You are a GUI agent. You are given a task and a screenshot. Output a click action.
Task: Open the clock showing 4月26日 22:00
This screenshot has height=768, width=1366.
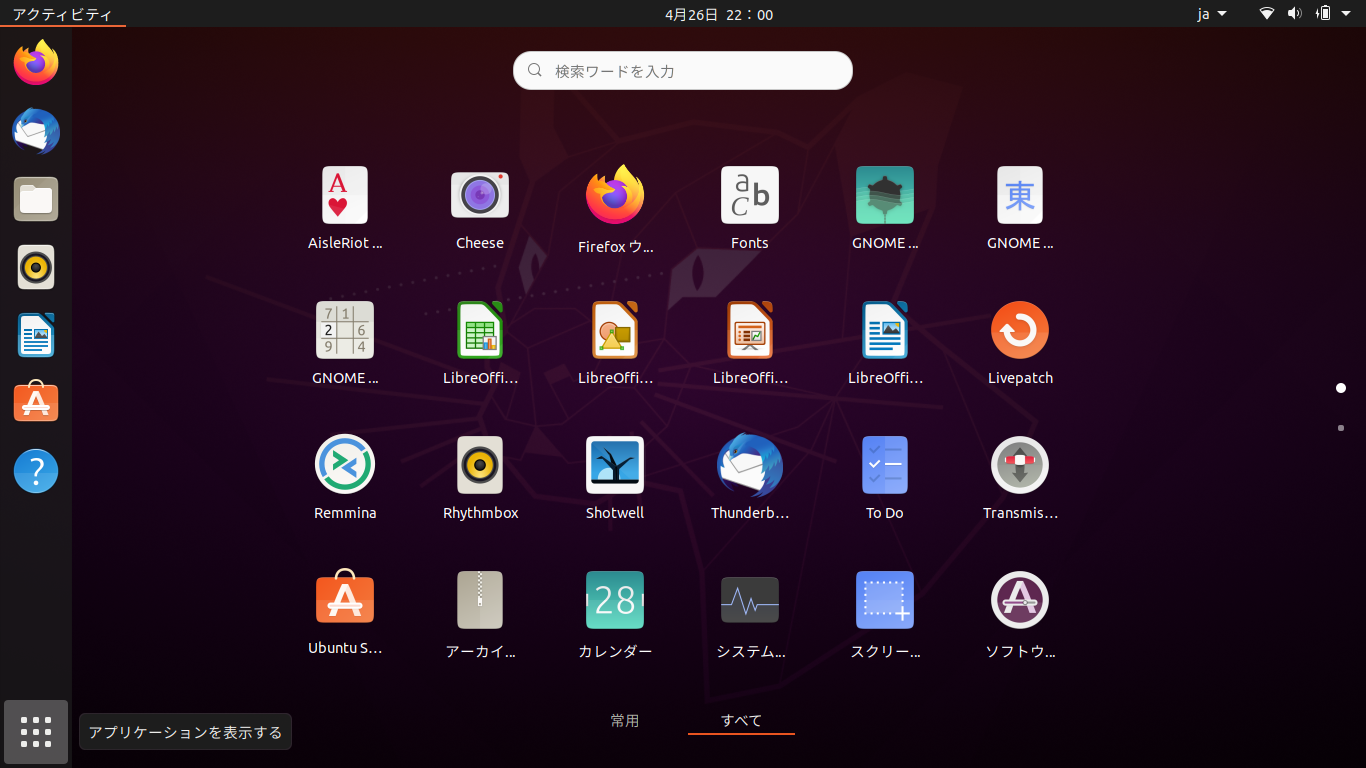(x=719, y=14)
